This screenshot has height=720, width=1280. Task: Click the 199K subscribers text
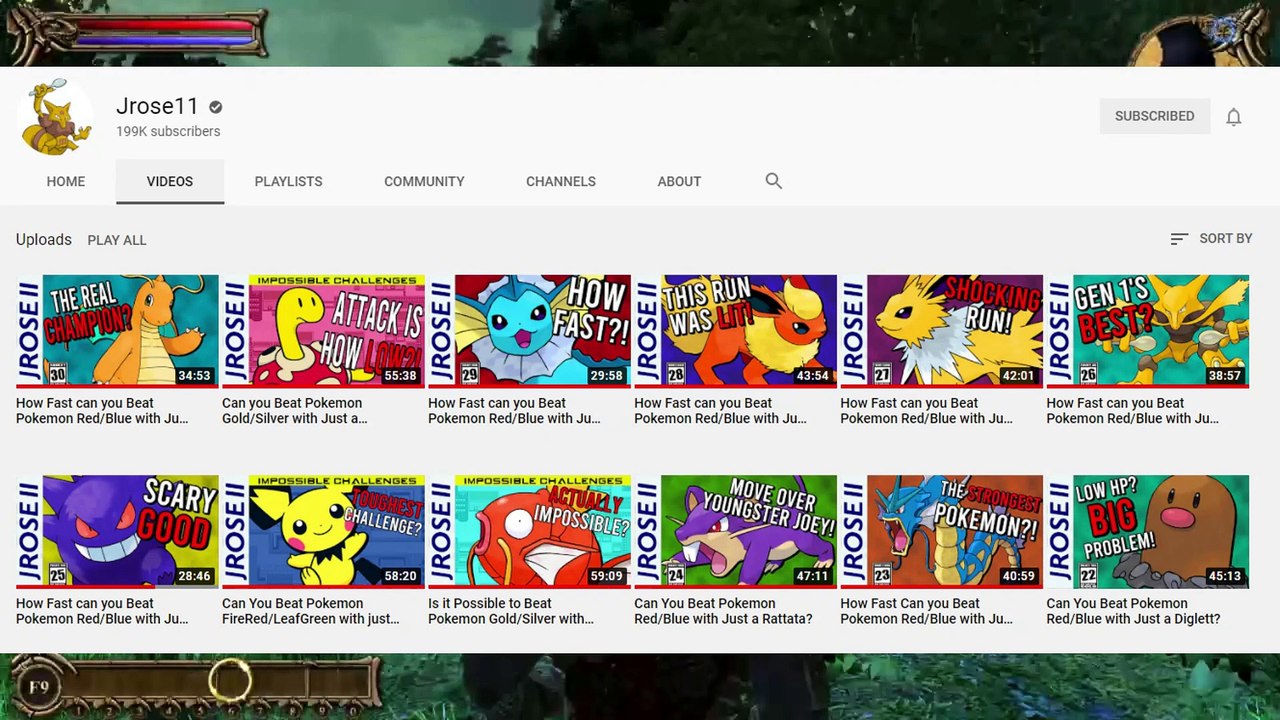pos(168,131)
